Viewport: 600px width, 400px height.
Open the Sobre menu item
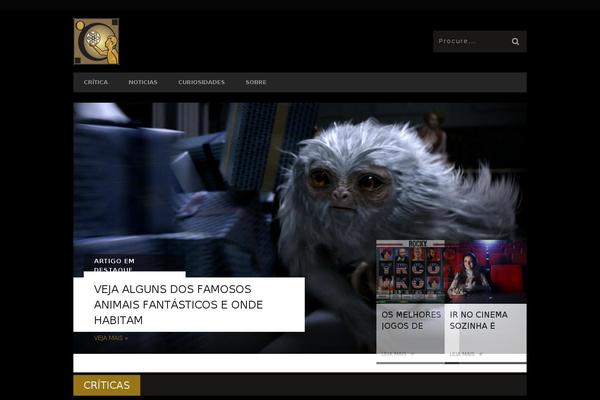256,82
